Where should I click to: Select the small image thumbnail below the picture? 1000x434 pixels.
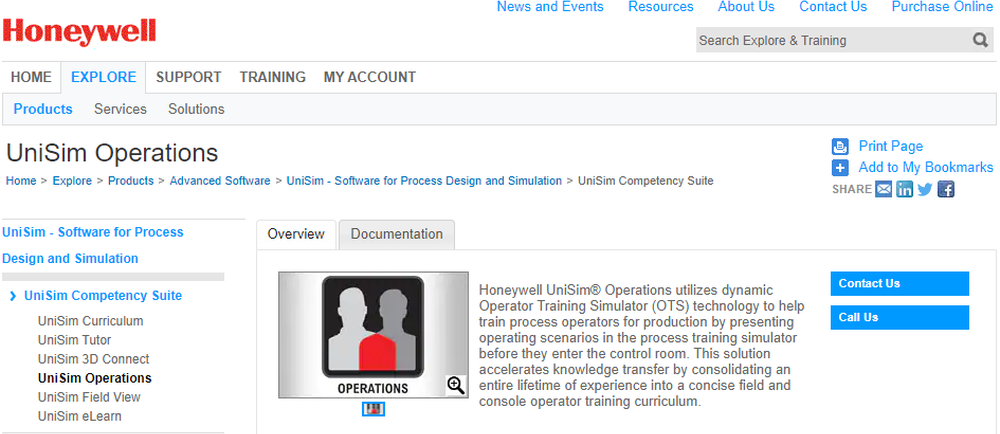pos(373,409)
